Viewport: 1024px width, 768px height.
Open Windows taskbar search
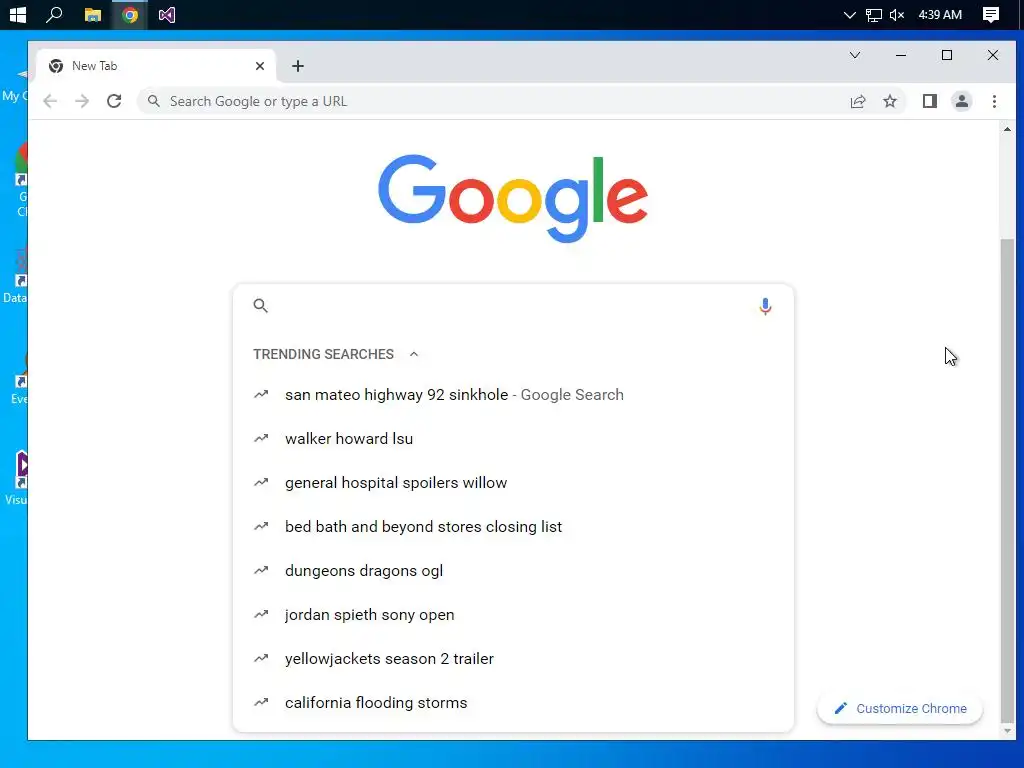coord(54,14)
